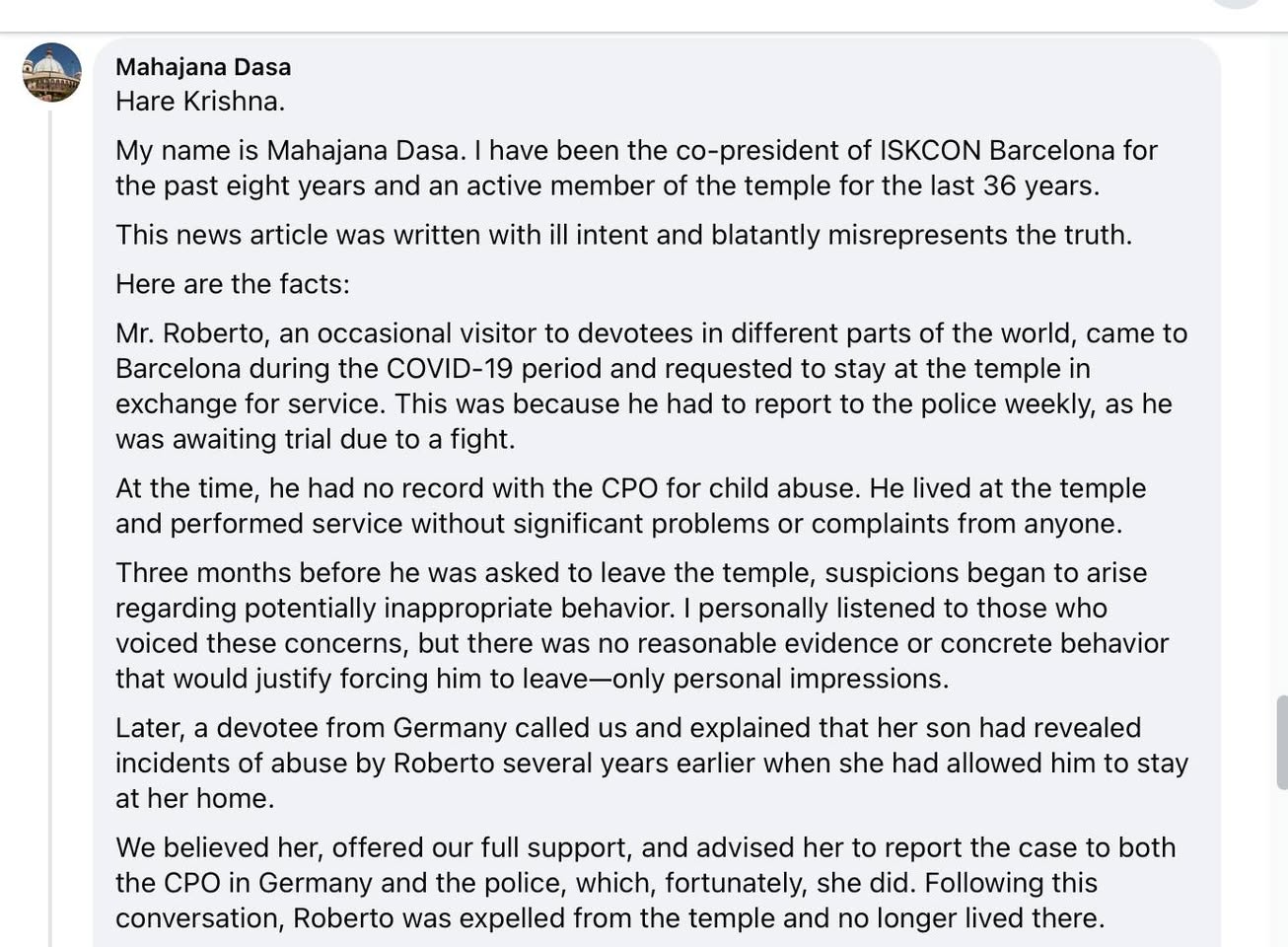Viewport: 1288px width, 947px height.
Task: Click the sentence starting "This news article"
Action: pyautogui.click(x=623, y=235)
